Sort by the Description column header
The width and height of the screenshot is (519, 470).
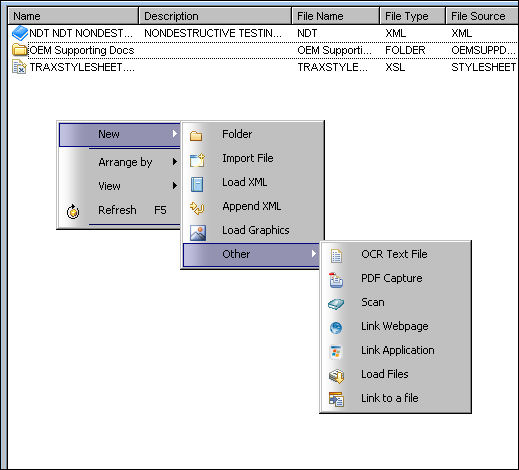215,16
